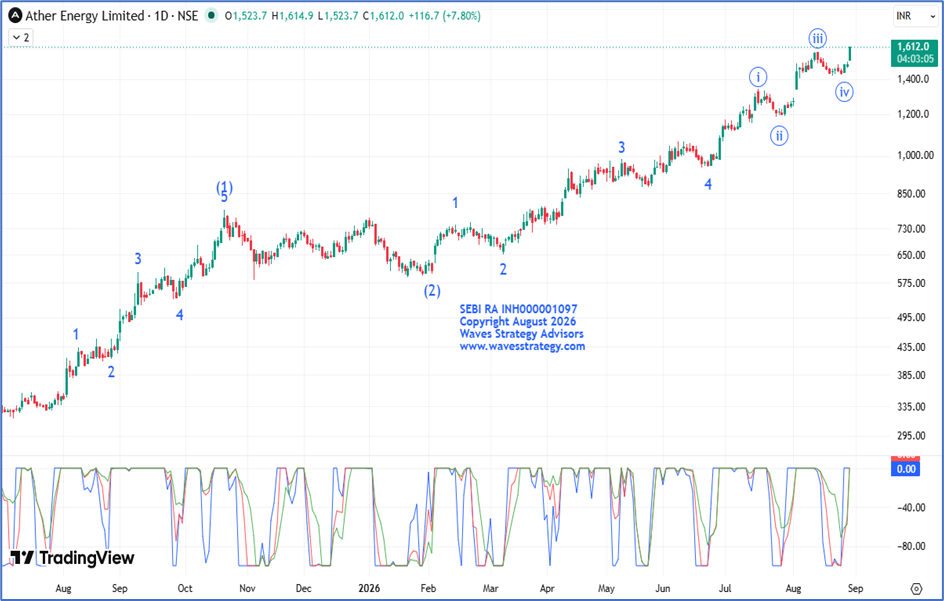Click the Mar label on time axis
Viewport: 944px width, 601px height.
click(x=490, y=588)
